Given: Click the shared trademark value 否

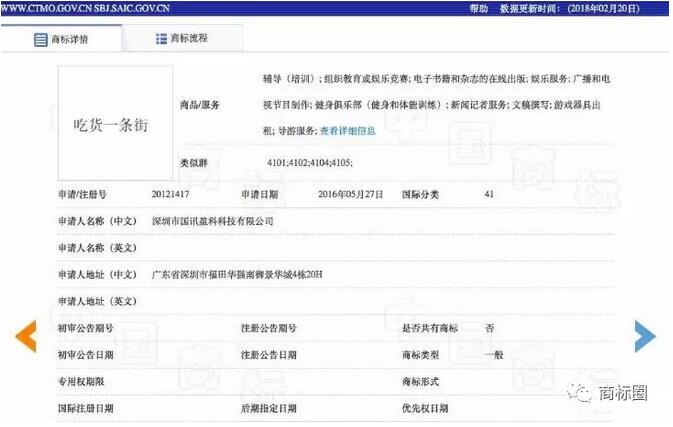Looking at the screenshot, I should [489, 328].
